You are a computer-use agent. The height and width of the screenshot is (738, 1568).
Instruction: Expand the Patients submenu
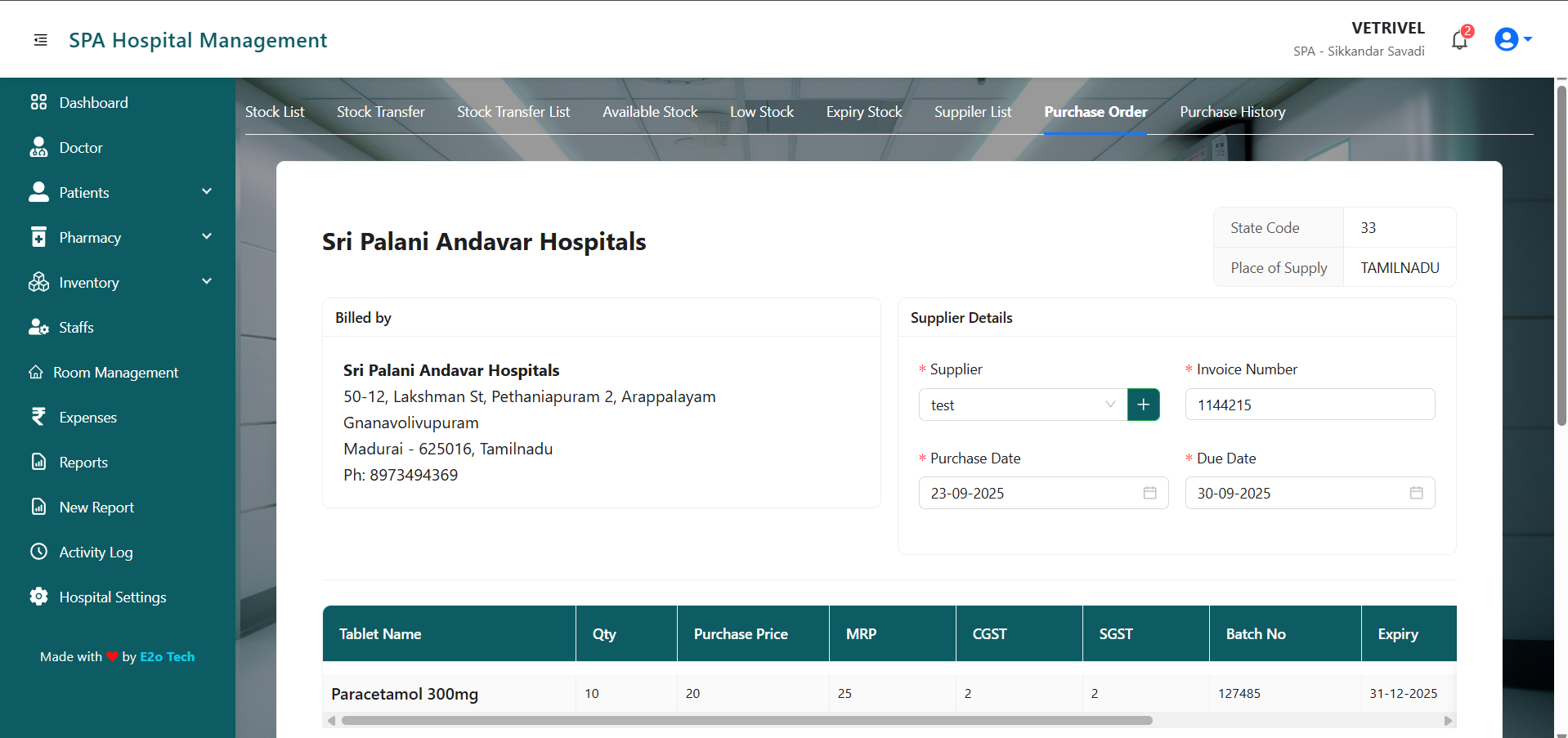pyautogui.click(x=206, y=192)
